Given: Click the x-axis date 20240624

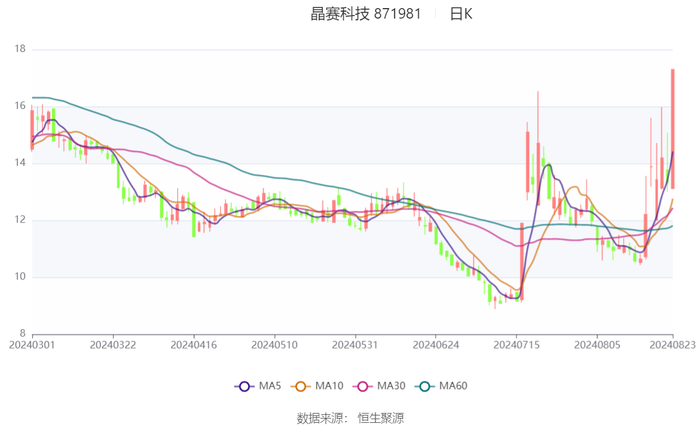Looking at the screenshot, I should coord(436,345).
